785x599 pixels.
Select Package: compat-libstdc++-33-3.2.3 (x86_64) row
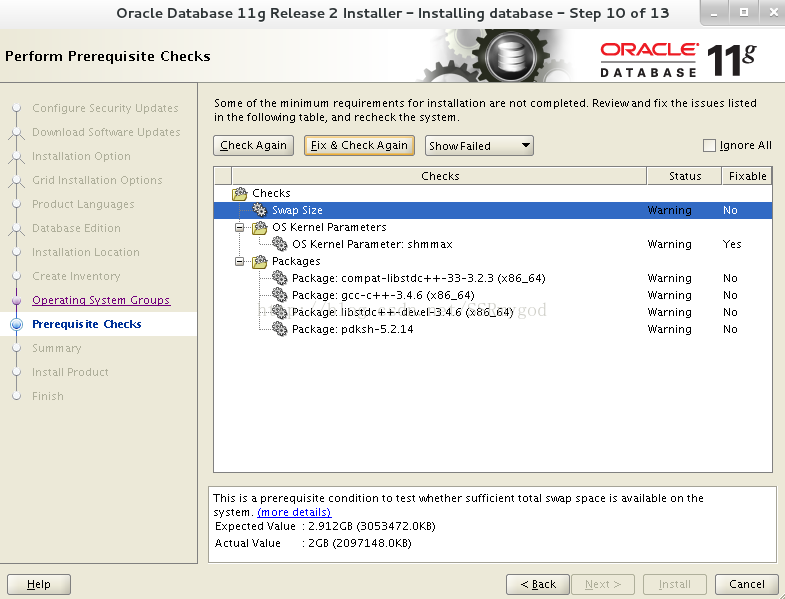point(493,278)
